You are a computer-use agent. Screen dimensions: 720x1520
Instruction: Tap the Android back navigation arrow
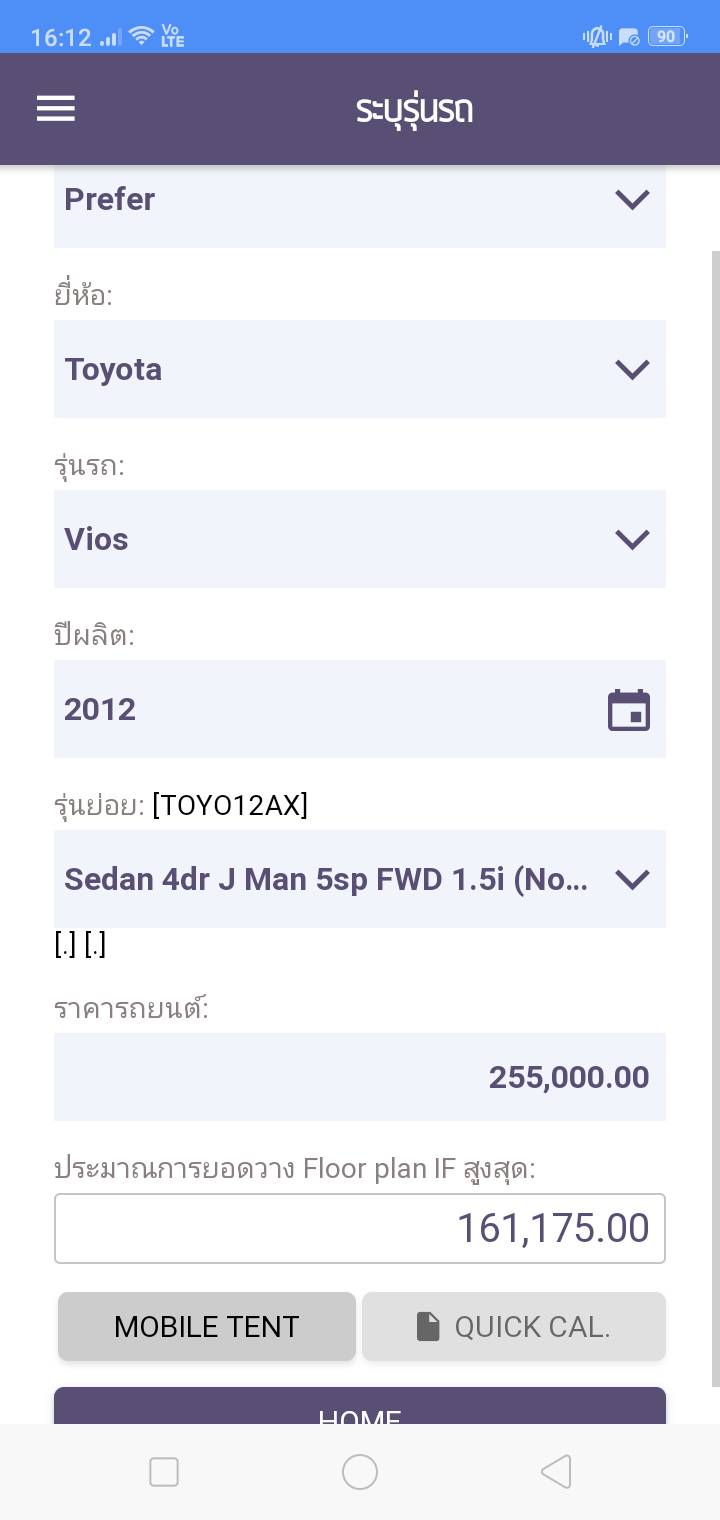click(556, 1471)
